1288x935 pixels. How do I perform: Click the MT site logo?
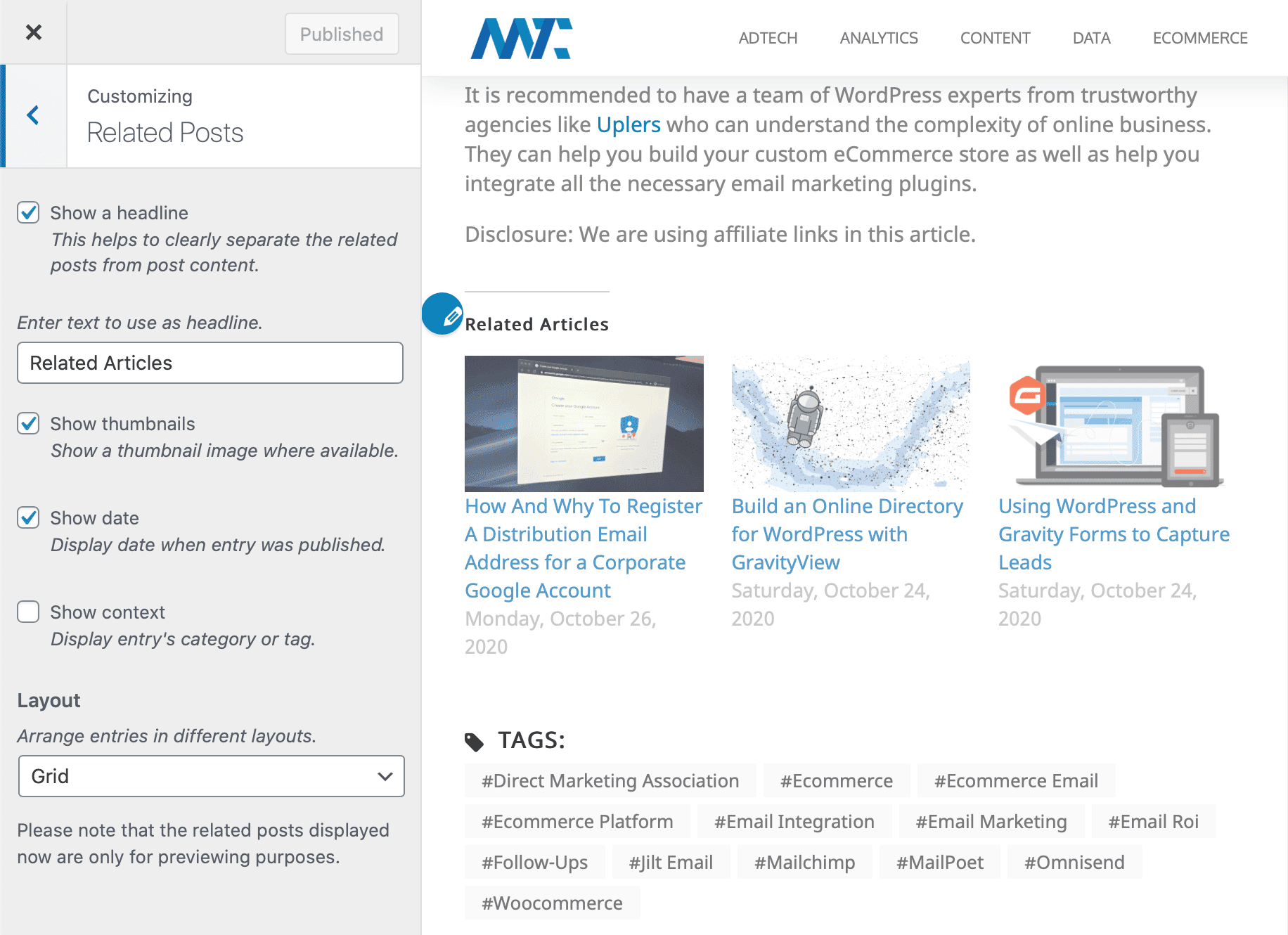coord(521,38)
